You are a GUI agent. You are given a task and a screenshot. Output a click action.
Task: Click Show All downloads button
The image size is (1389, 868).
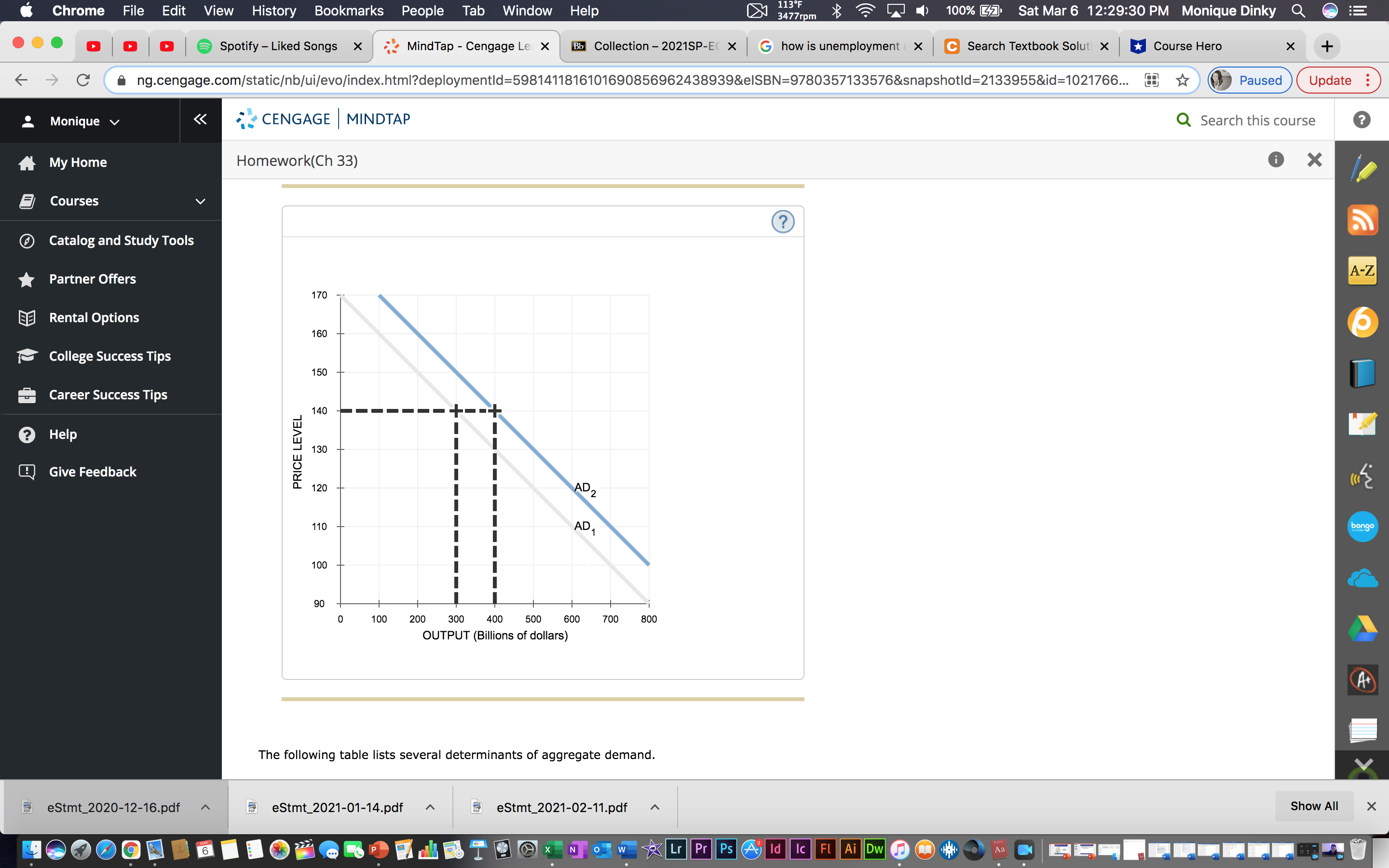point(1314,806)
